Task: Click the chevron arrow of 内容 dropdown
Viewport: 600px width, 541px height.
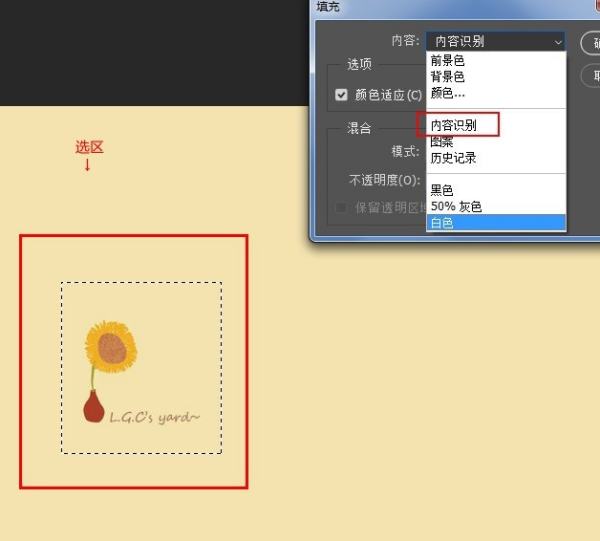Action: [558, 42]
